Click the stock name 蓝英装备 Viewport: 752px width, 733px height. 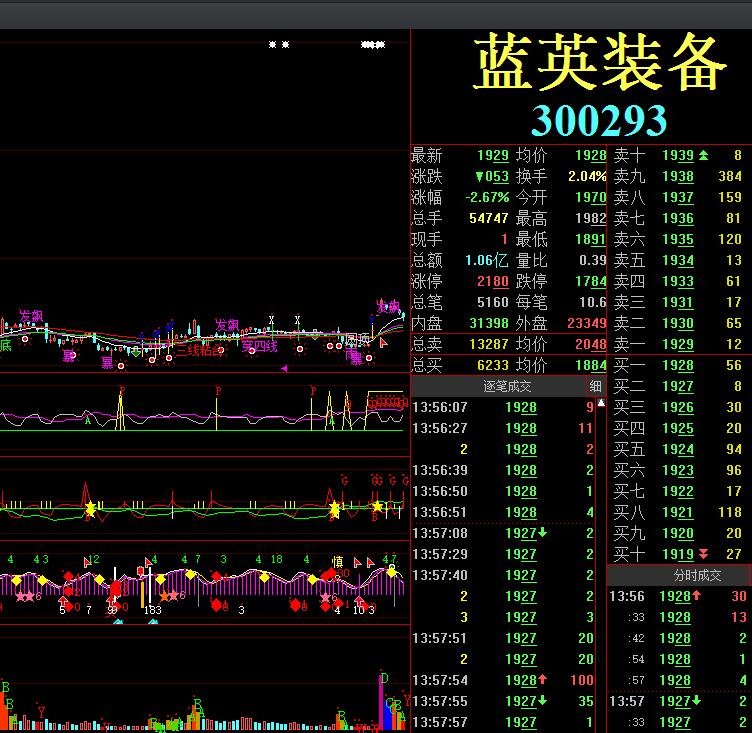pos(600,61)
